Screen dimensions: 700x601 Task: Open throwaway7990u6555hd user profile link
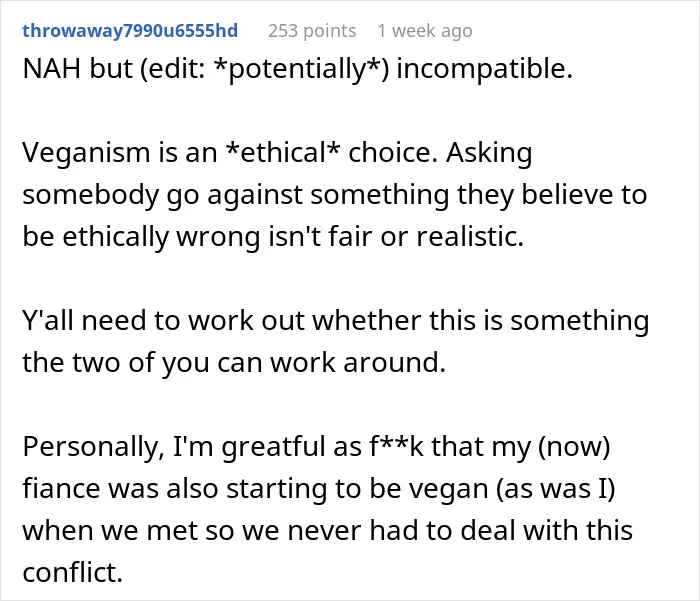(x=130, y=31)
